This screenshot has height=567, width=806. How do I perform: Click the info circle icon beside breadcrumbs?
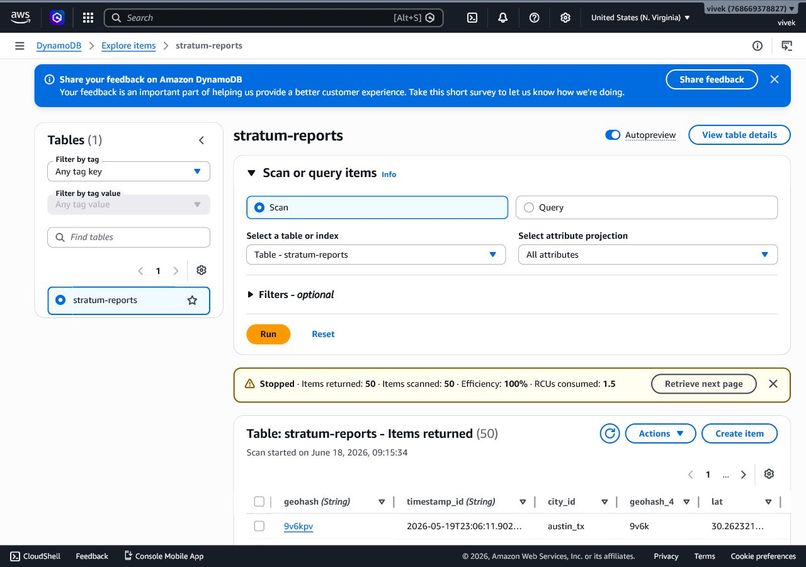pyautogui.click(x=757, y=46)
